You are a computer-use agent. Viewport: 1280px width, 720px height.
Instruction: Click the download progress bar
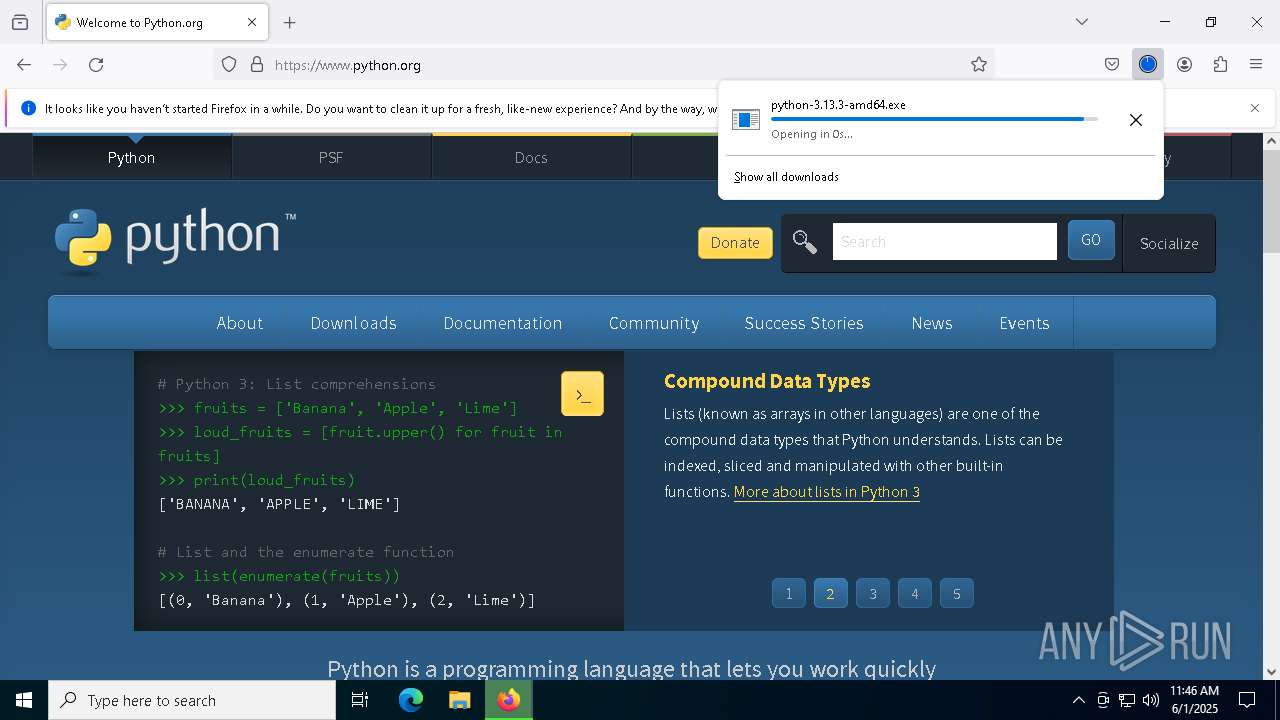[934, 119]
